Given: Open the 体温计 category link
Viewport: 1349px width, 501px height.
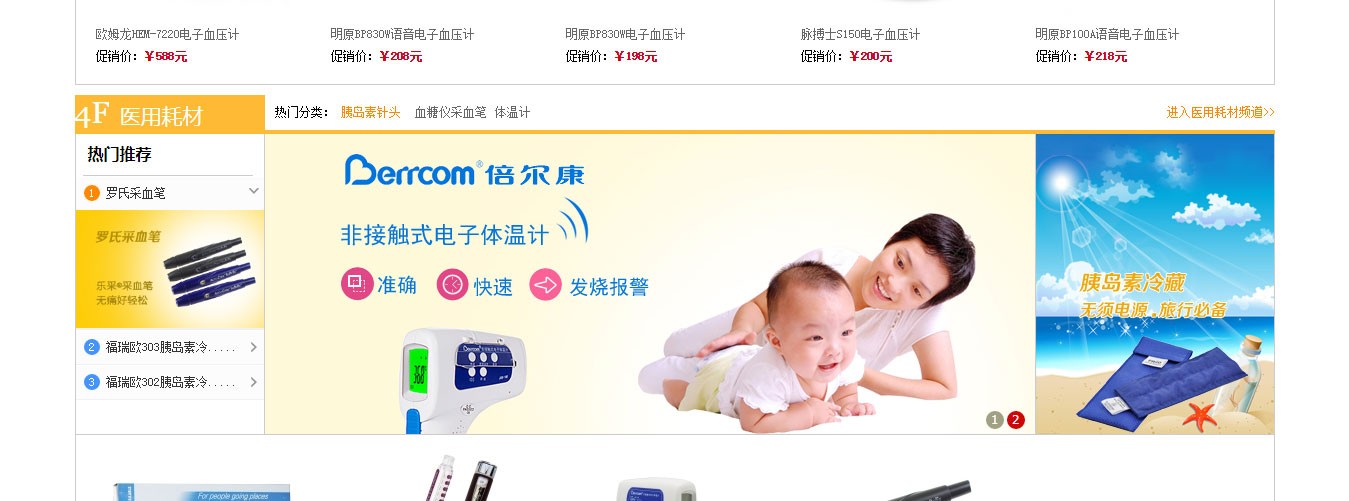Looking at the screenshot, I should tap(512, 113).
